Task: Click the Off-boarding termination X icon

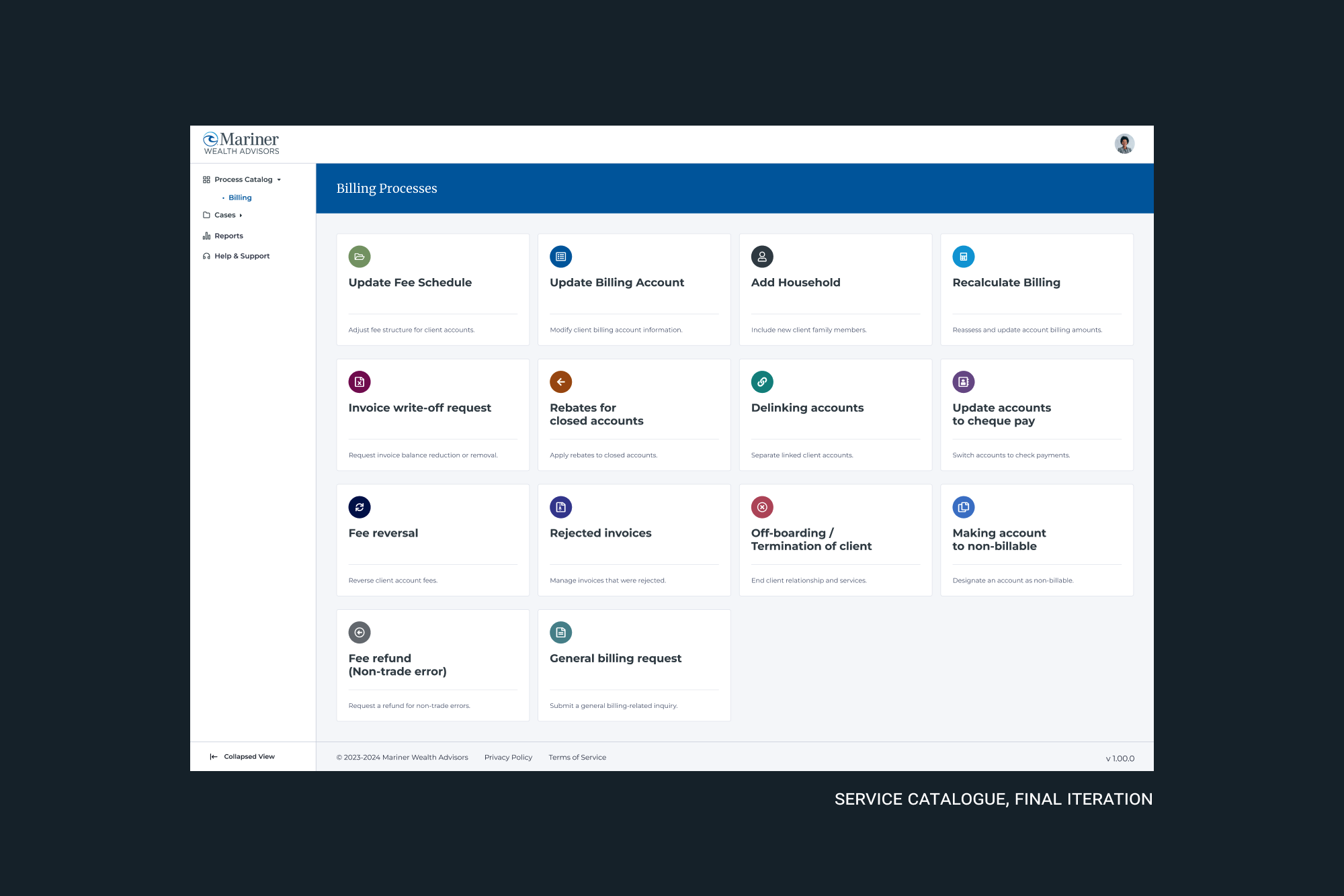Action: coord(762,507)
